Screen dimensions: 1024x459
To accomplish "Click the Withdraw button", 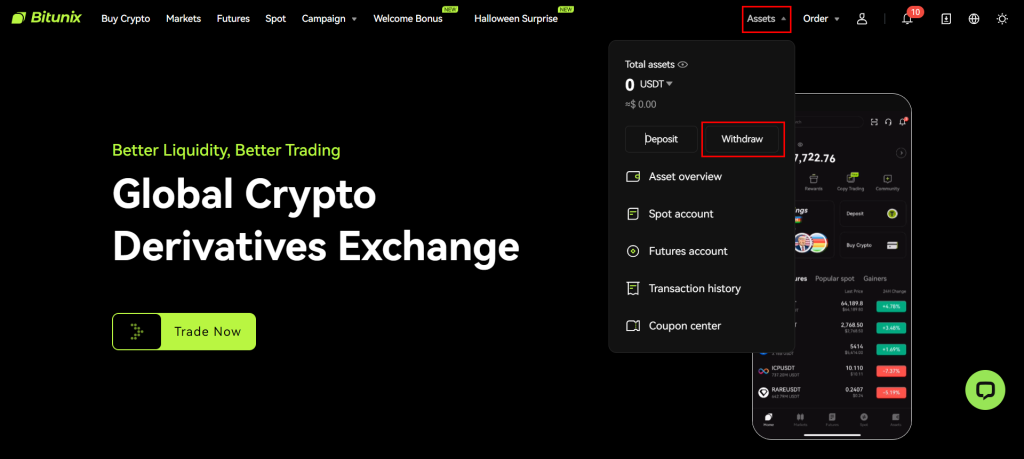I will pos(743,139).
